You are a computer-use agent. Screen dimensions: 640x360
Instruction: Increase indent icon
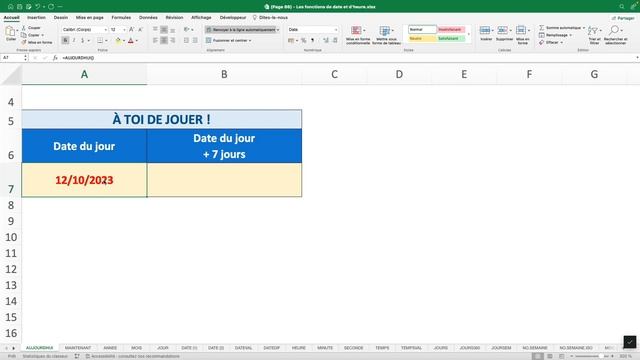pos(195,40)
